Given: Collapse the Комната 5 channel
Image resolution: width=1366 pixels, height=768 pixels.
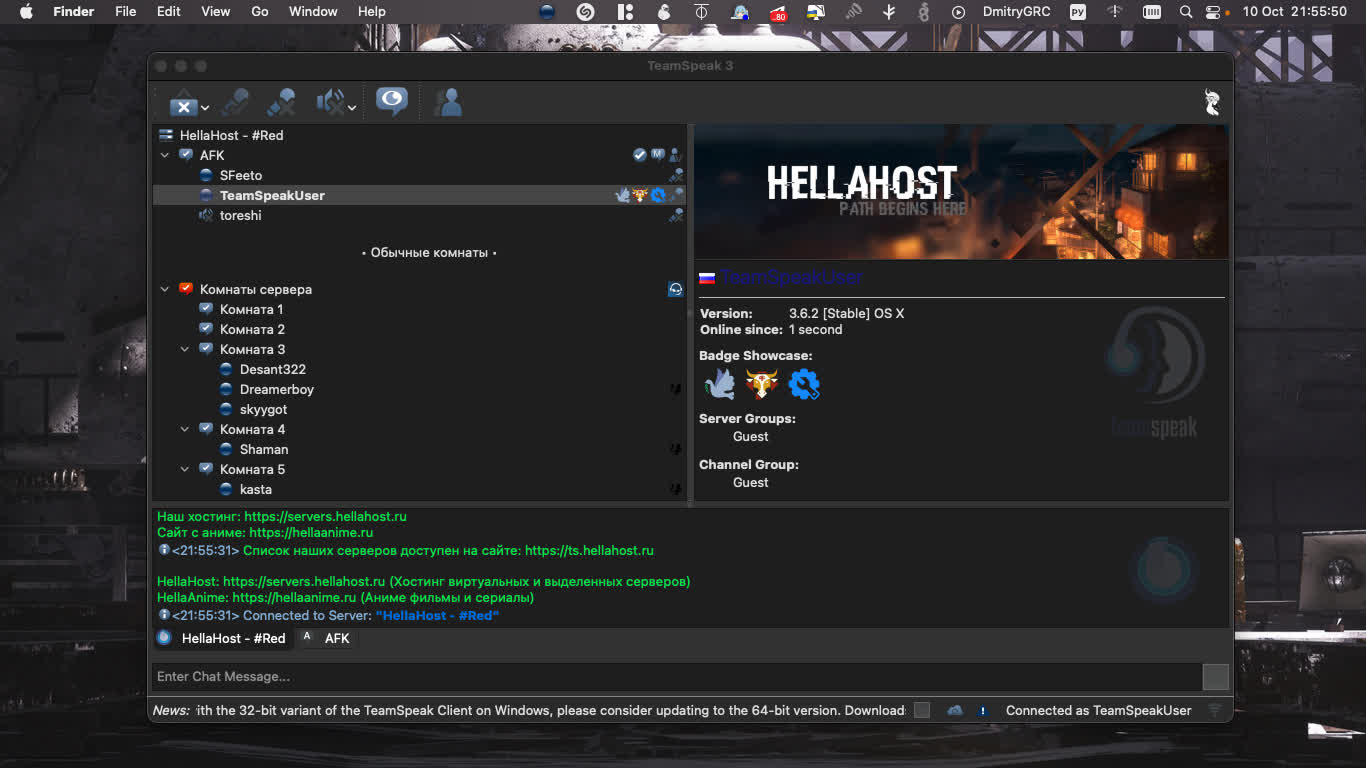Looking at the screenshot, I should tap(185, 469).
